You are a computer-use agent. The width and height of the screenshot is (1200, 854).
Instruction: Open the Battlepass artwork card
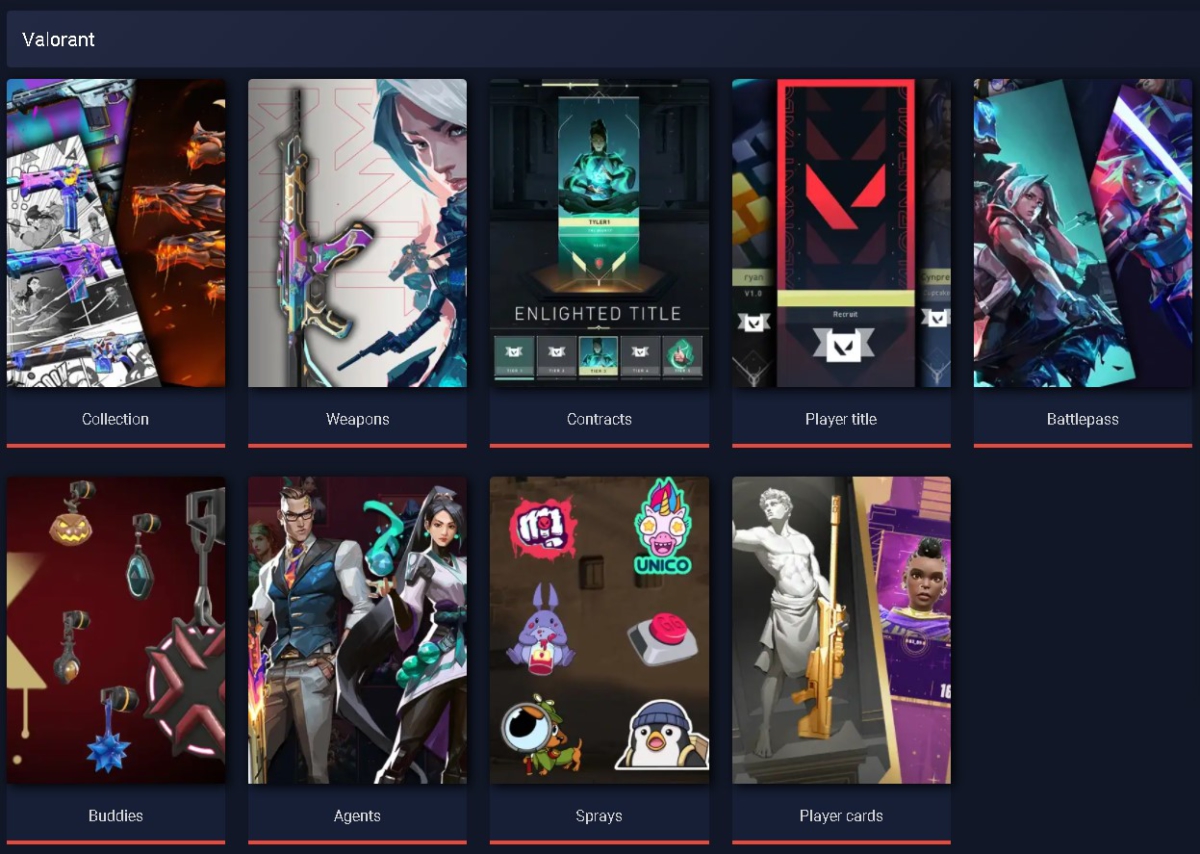click(x=1083, y=233)
